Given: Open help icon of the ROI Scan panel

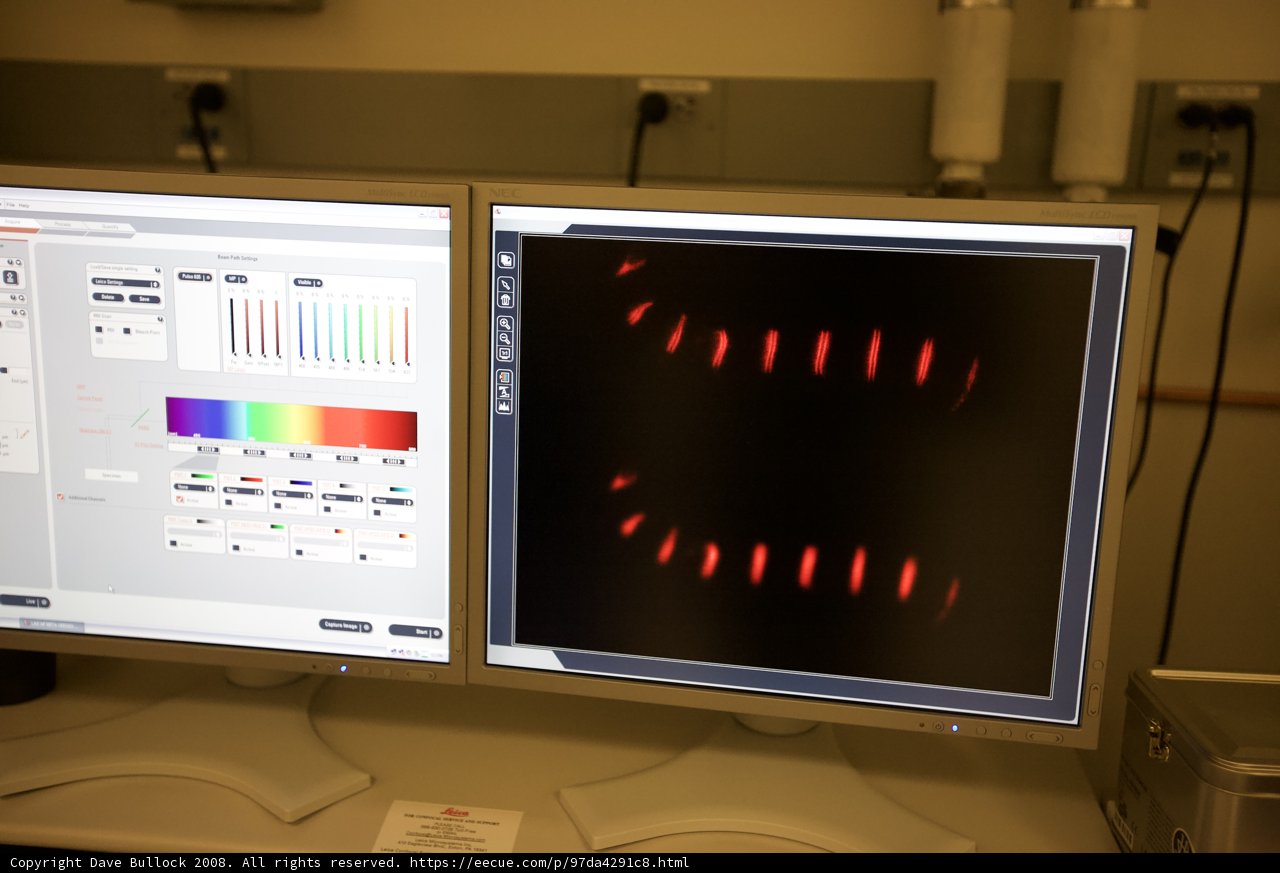Looking at the screenshot, I should click(x=160, y=319).
